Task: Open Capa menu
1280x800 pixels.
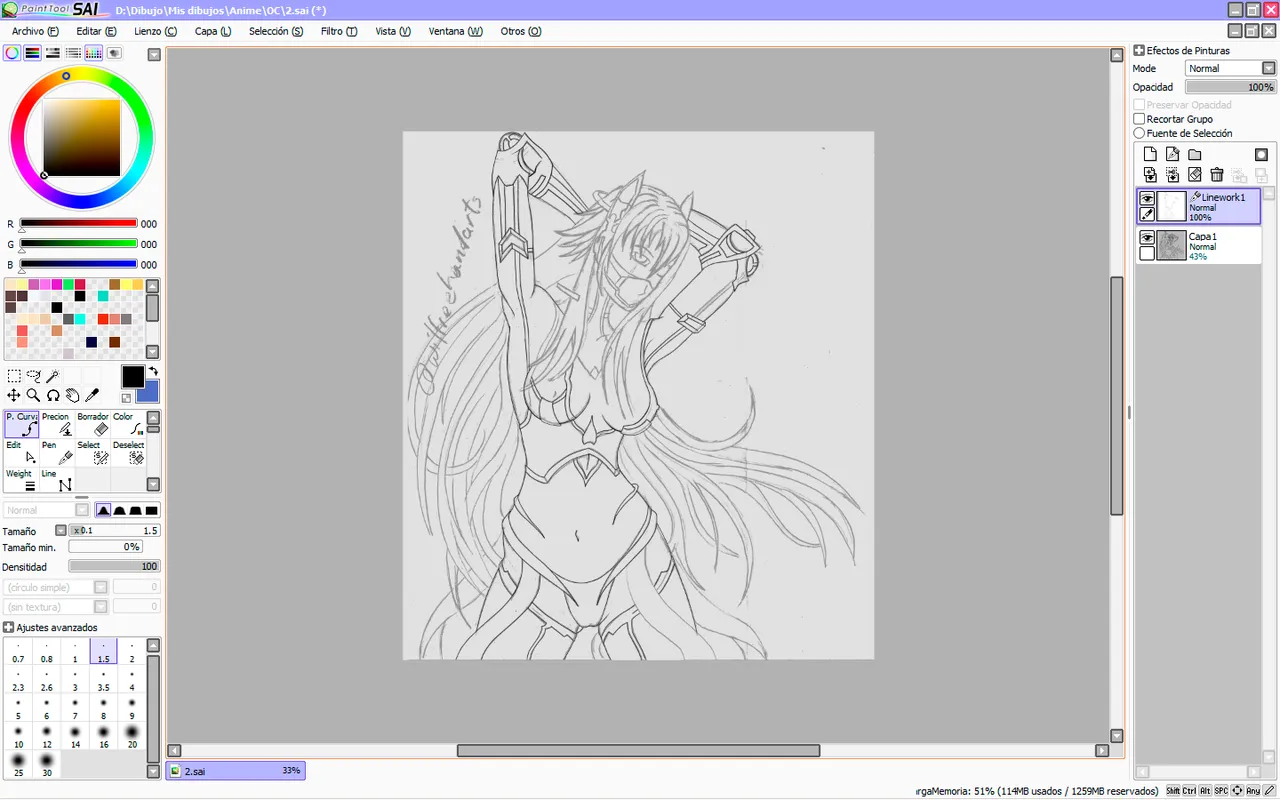Action: 212,31
